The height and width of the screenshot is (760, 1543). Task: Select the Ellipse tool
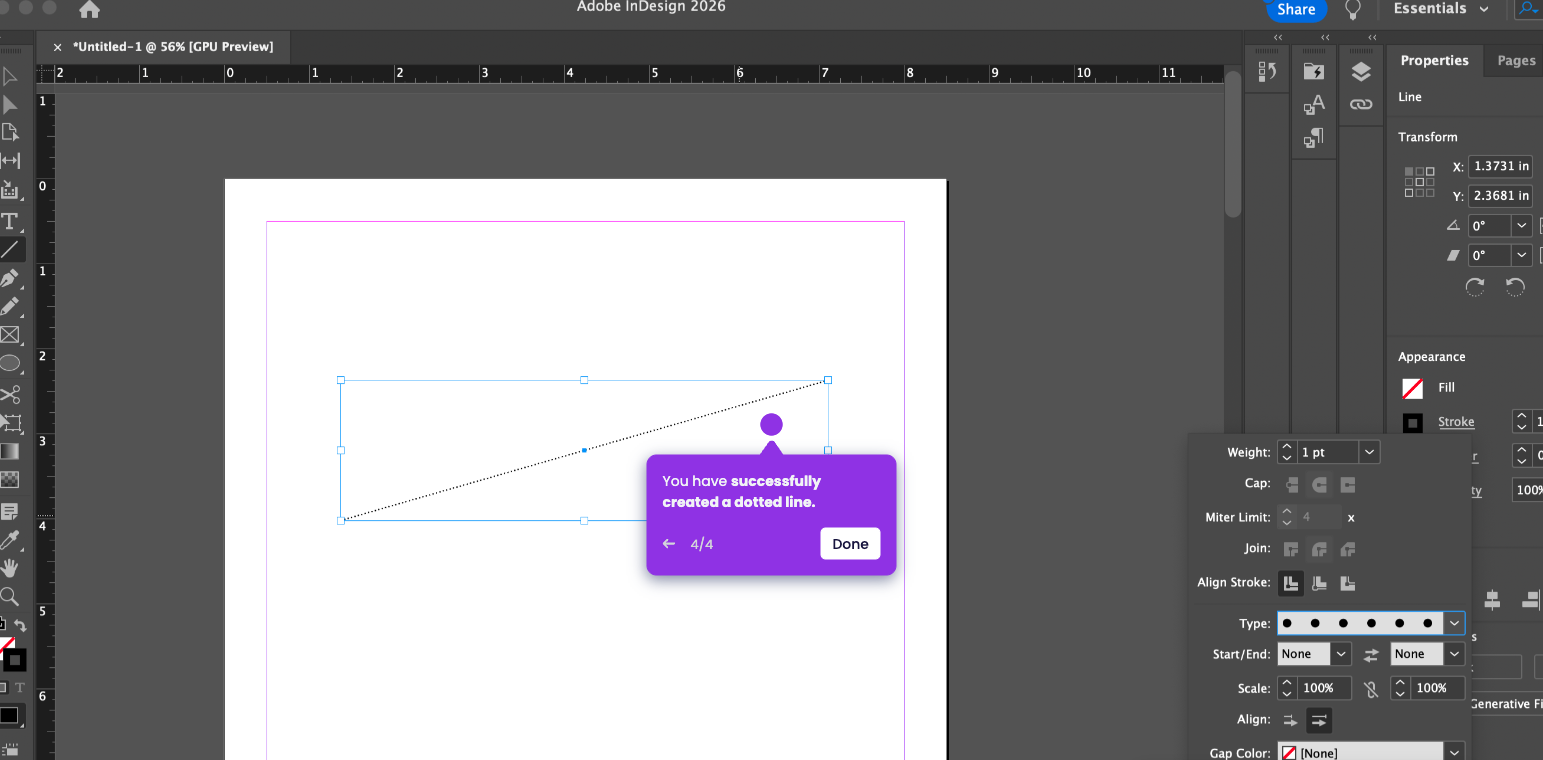point(10,364)
